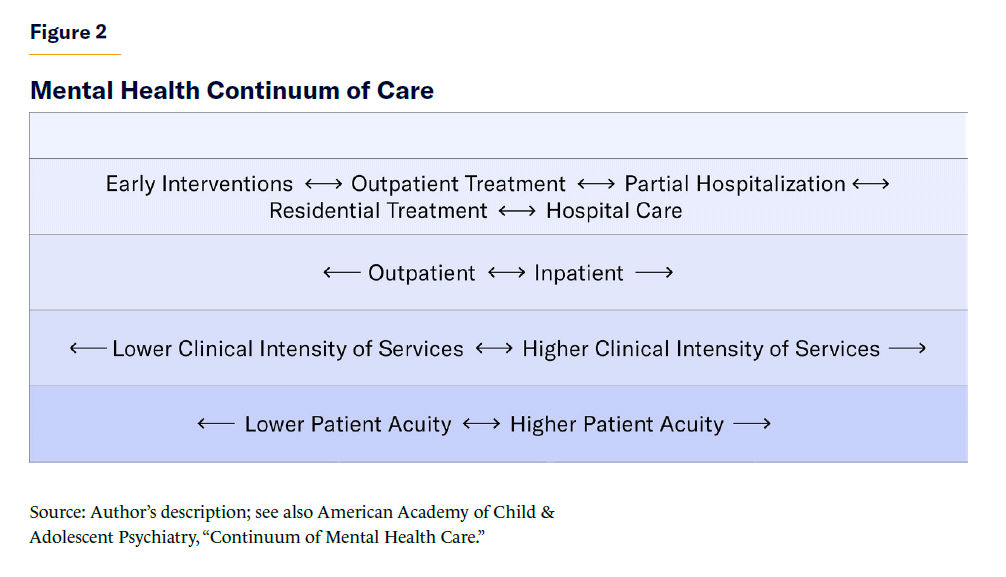Click the Residential Treatment text
Screen dimensions: 1006x577
378,211
